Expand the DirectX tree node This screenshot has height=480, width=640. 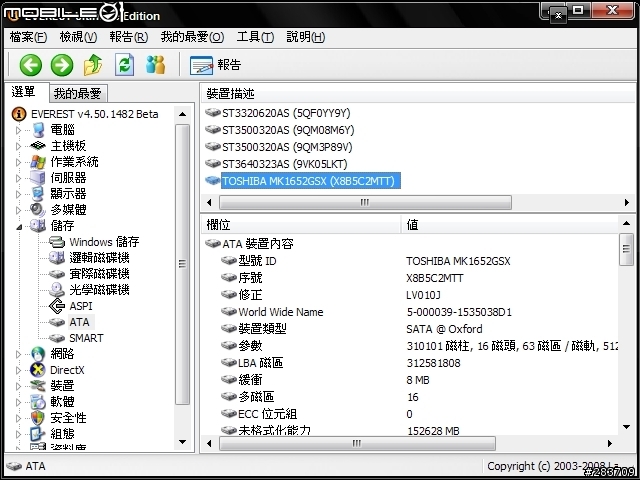18,370
